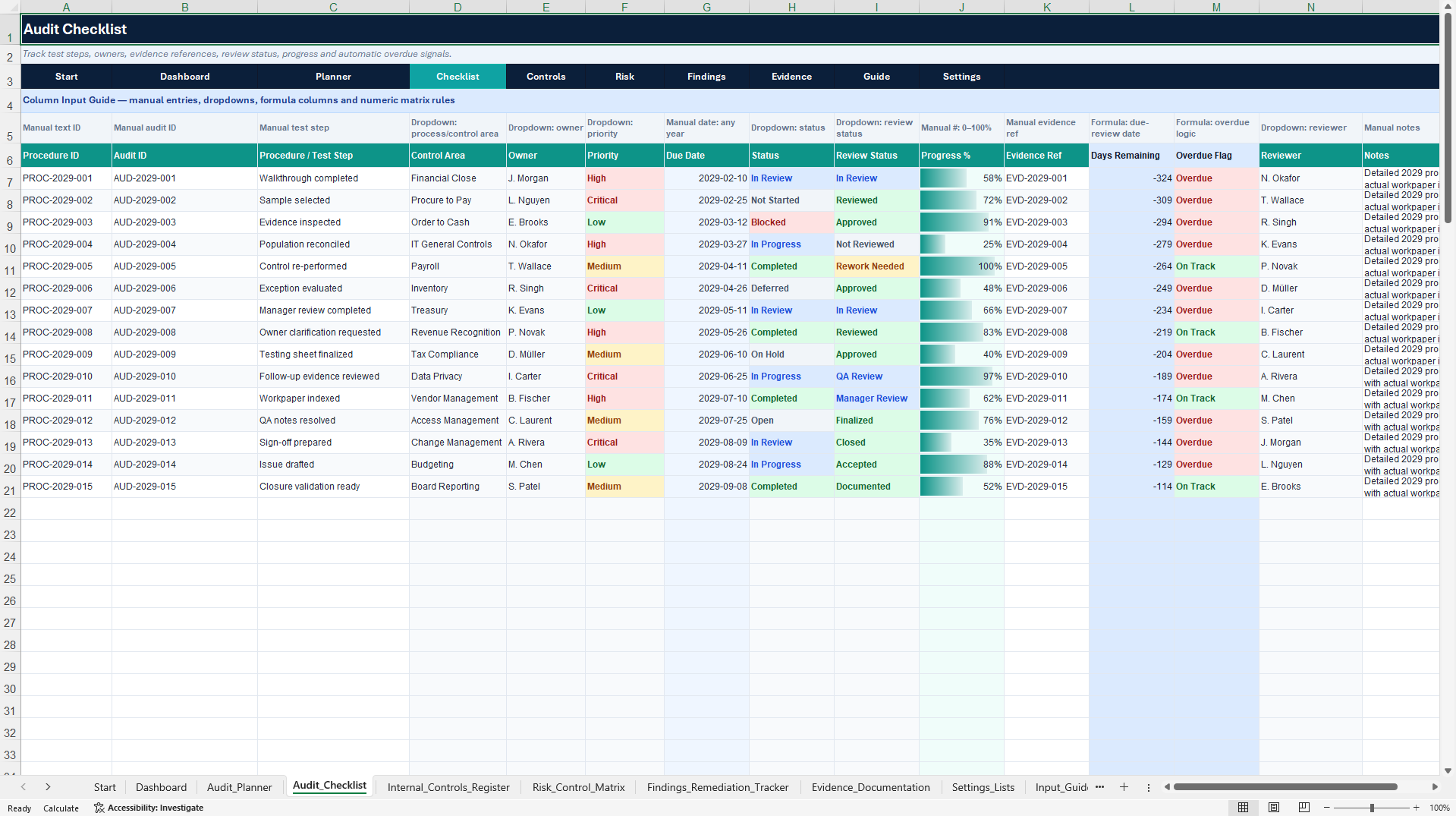This screenshot has width=1456, height=816.
Task: Select test step Sign-off prepared
Action: [333, 443]
